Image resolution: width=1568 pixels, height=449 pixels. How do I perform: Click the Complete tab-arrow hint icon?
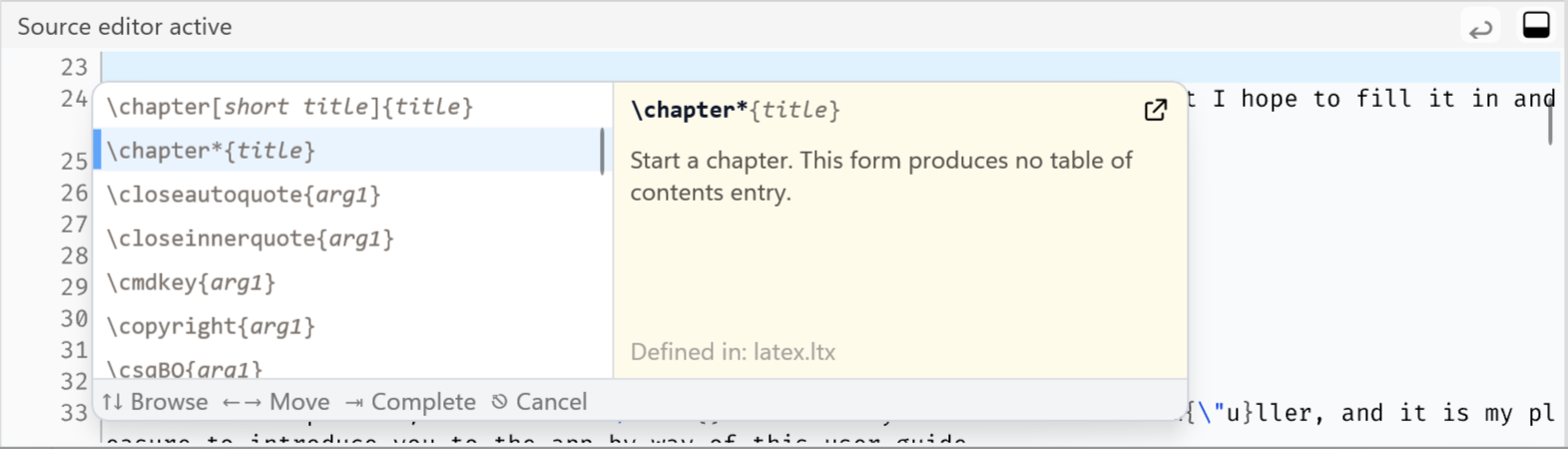pos(354,402)
